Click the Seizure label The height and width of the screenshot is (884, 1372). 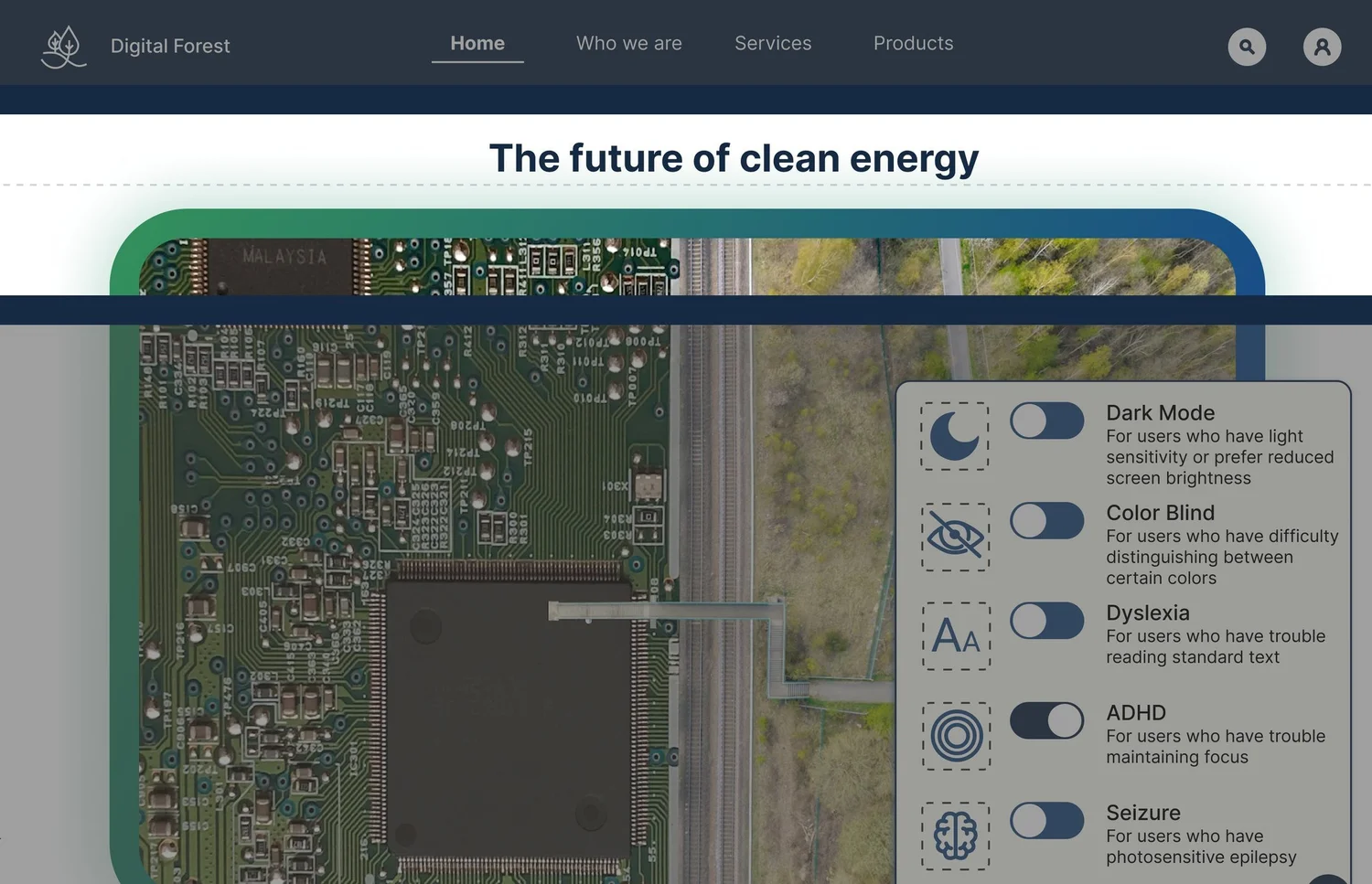[1143, 813]
